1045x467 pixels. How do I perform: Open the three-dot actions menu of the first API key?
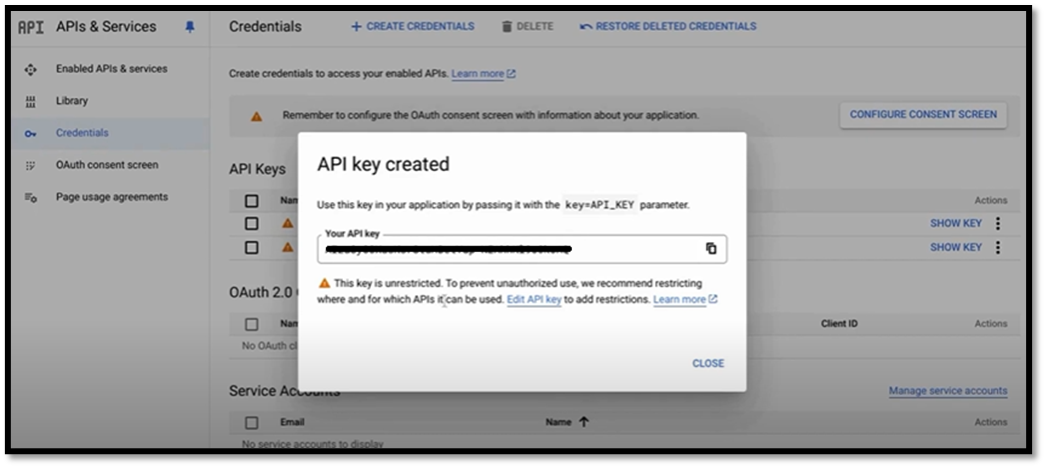tap(998, 224)
